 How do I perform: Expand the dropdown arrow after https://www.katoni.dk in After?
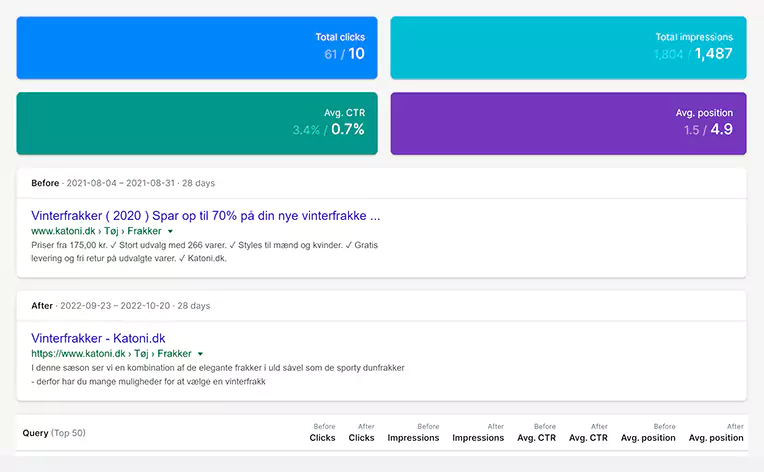click(x=201, y=354)
